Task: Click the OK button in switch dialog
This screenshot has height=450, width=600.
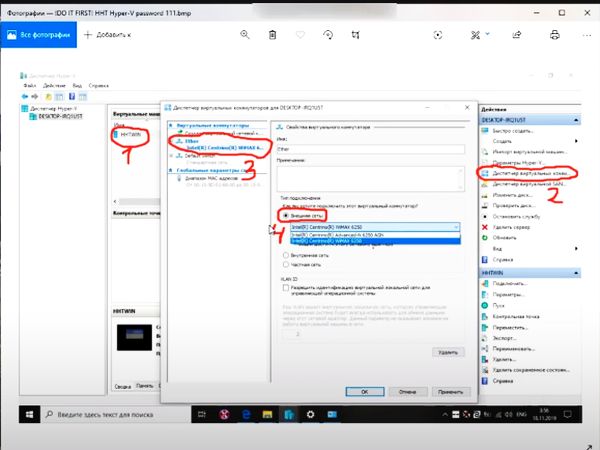Action: 365,392
